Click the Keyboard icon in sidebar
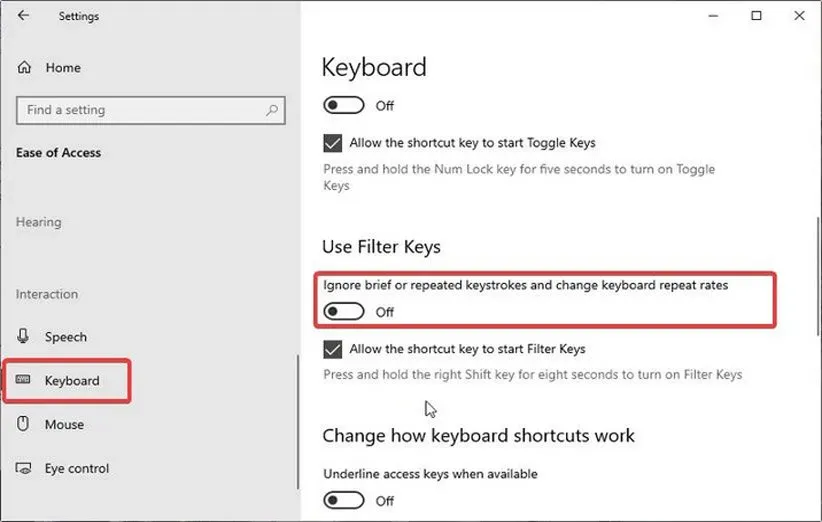This screenshot has width=822, height=522. click(x=25, y=381)
